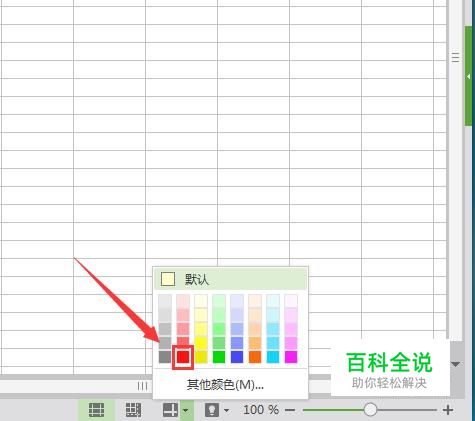This screenshot has width=475, height=421.
Task: Pick the pure yellow bottom swatch
Action: (201, 357)
